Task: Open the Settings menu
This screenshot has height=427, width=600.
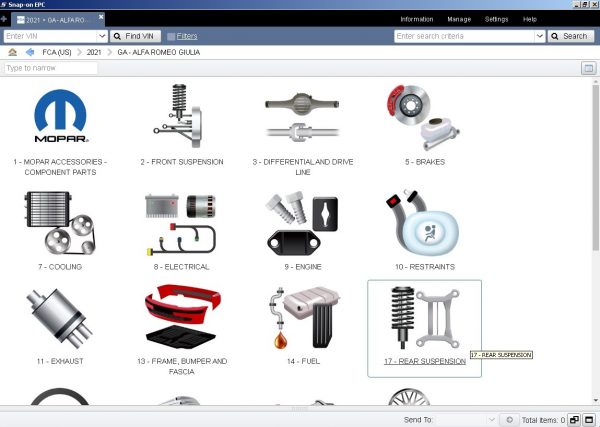Action: click(x=496, y=19)
